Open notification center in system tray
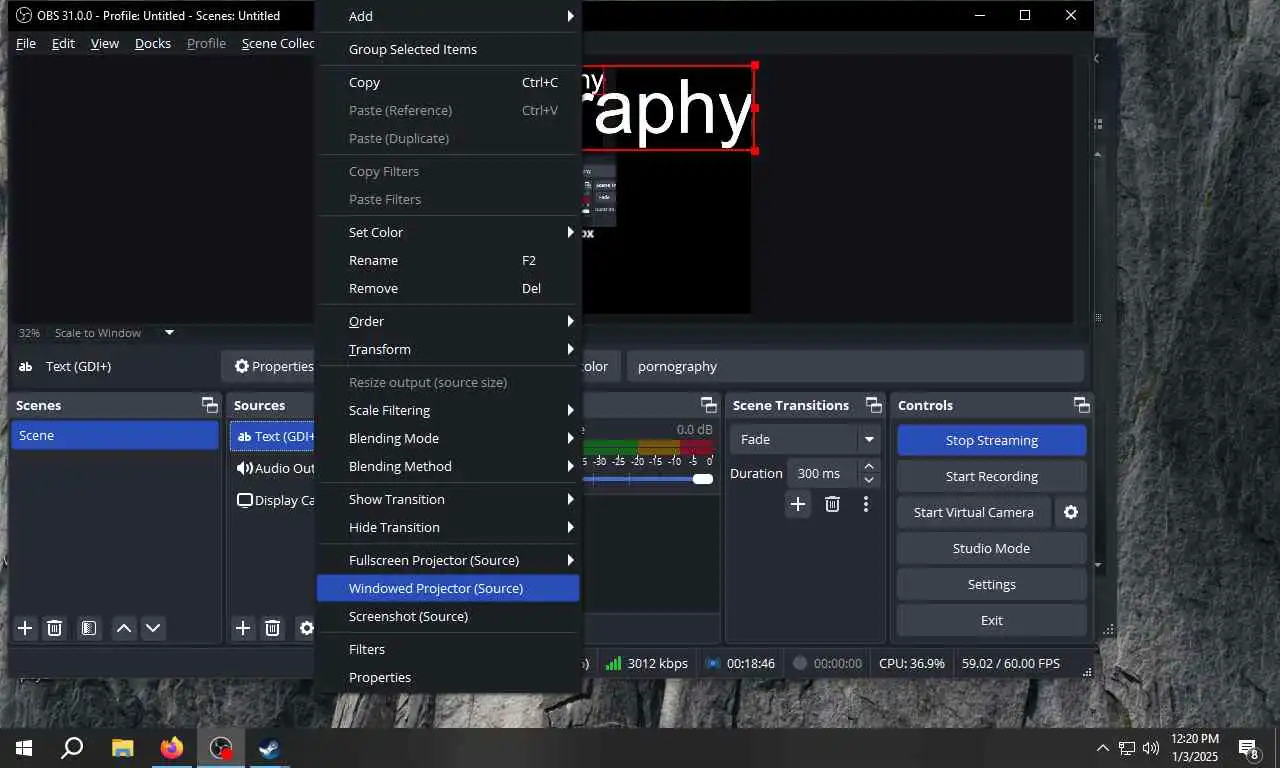 1249,748
